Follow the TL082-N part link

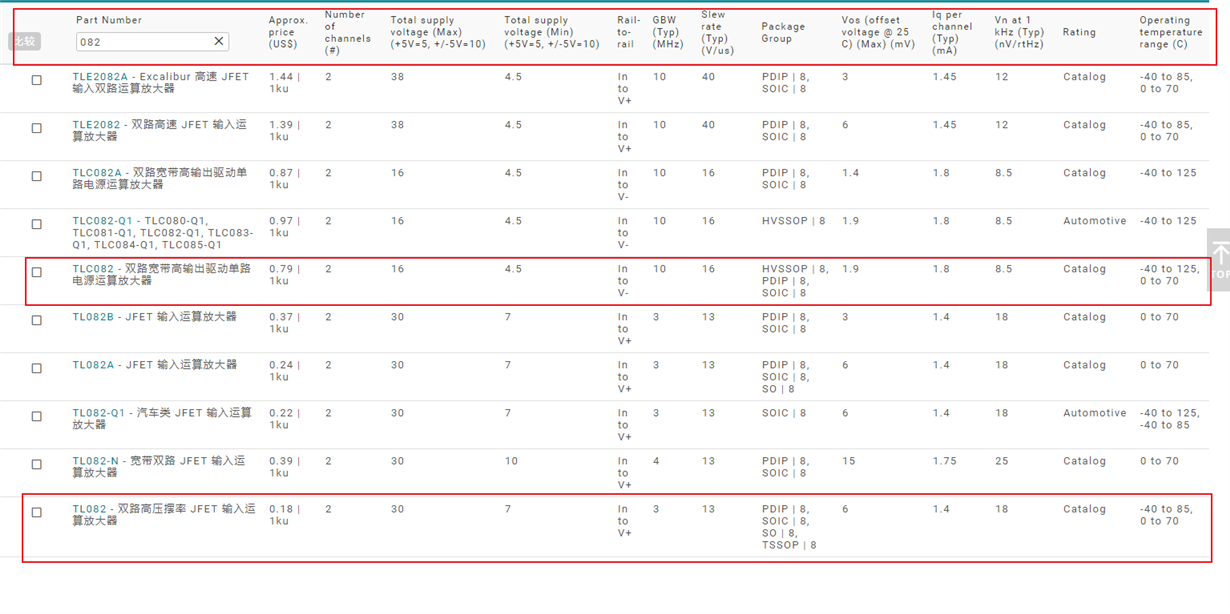coord(95,461)
